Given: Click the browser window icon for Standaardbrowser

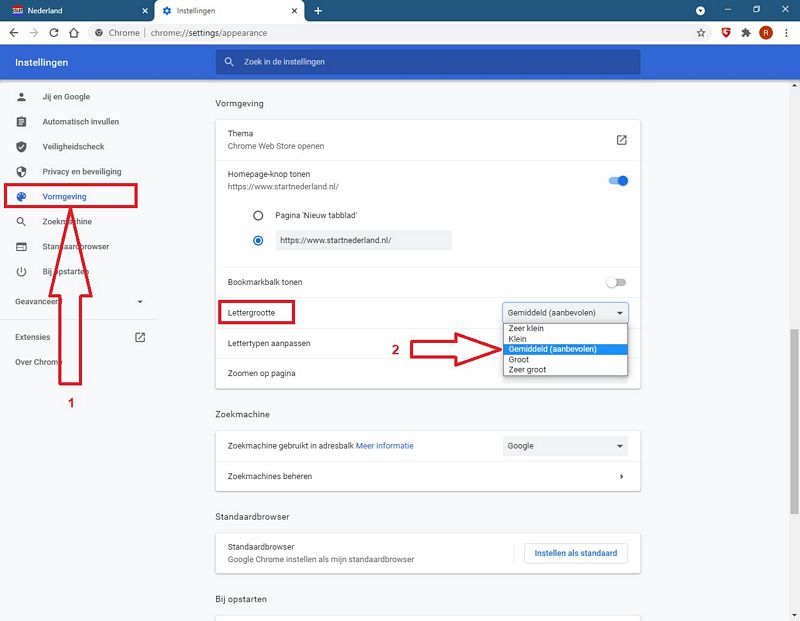Looking at the screenshot, I should coord(21,246).
